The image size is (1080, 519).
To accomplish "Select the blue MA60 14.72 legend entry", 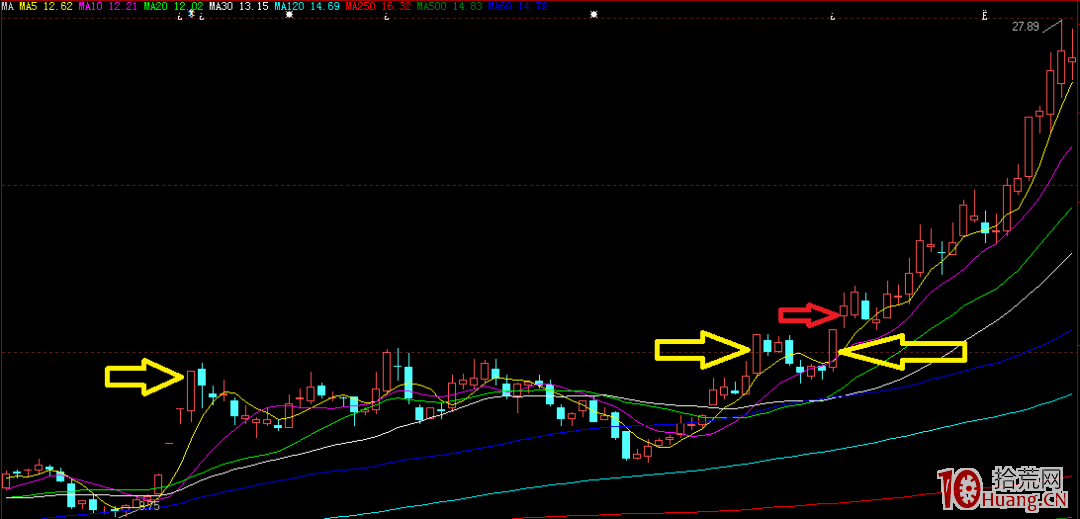I will [517, 6].
